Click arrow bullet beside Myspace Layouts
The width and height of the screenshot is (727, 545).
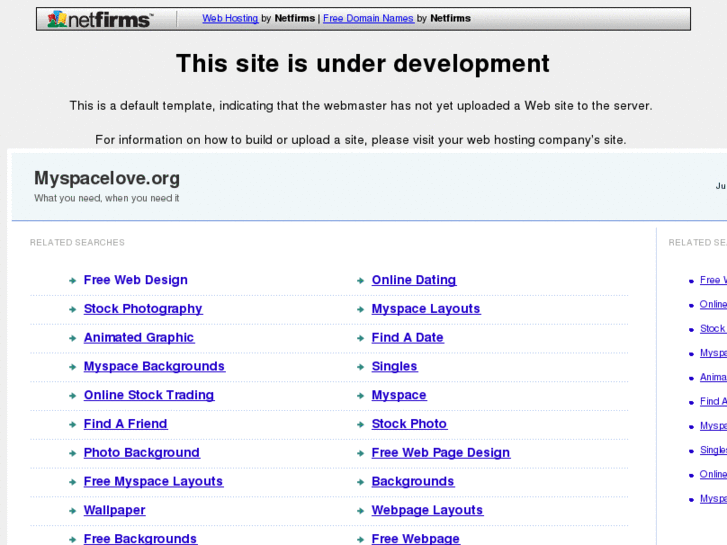[360, 309]
